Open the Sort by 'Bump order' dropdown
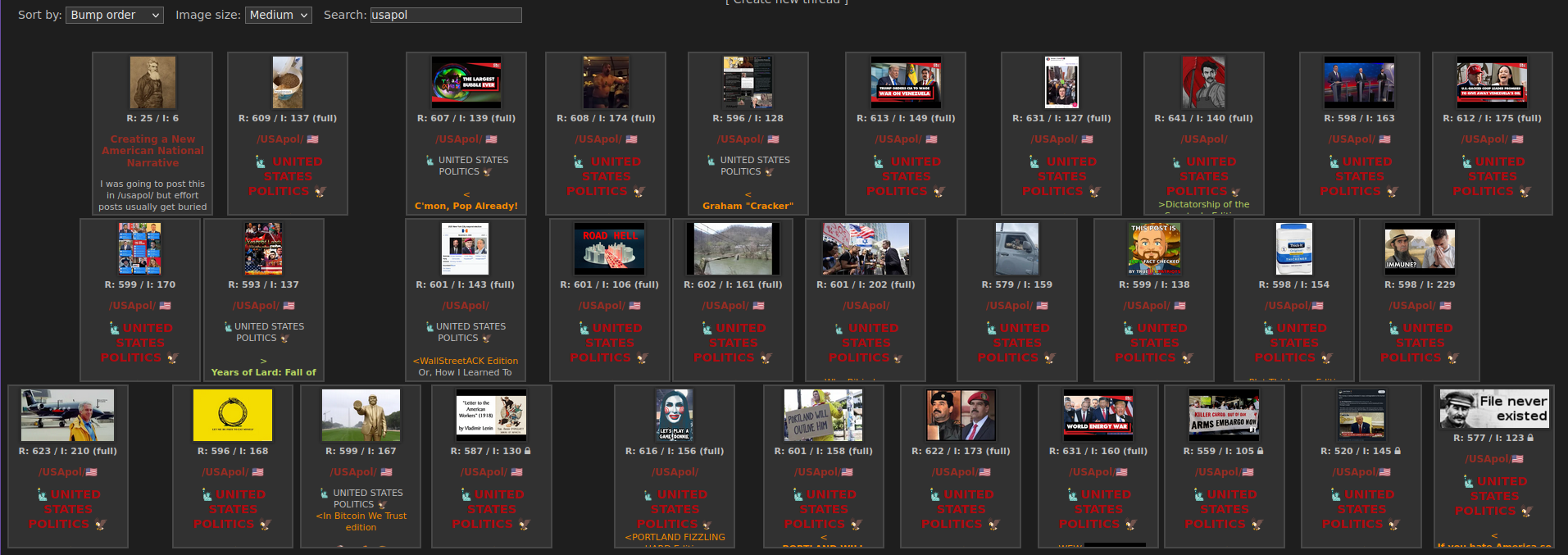Screen dimensions: 1568x555 coord(115,15)
